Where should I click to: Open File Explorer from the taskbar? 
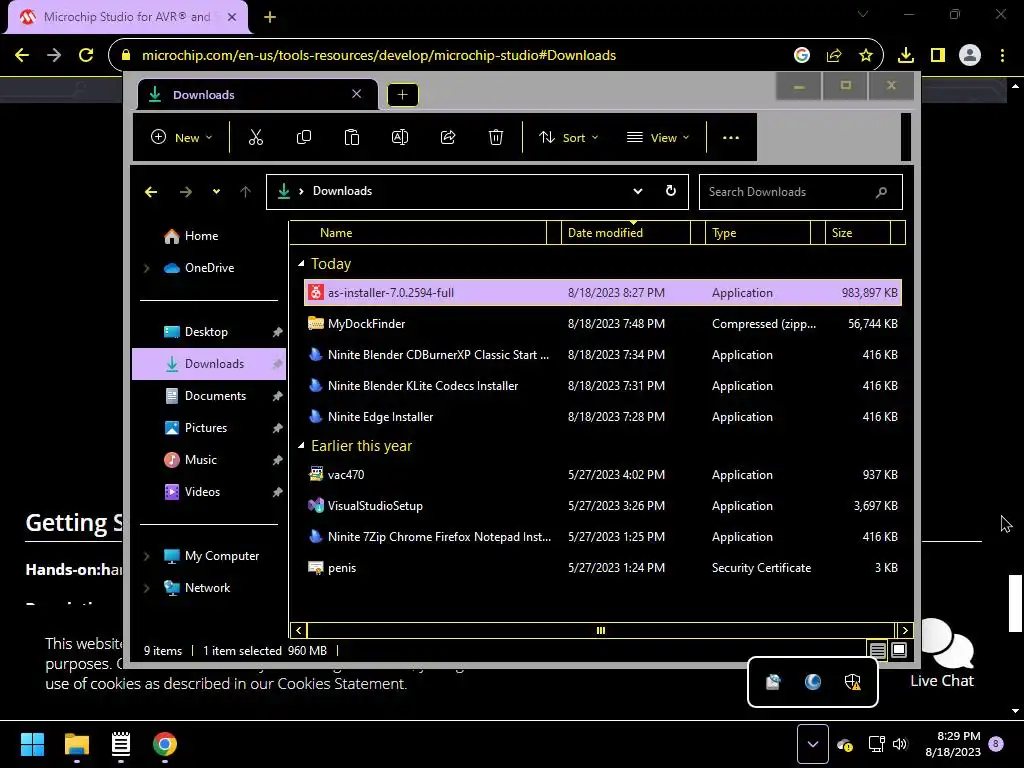pos(76,744)
